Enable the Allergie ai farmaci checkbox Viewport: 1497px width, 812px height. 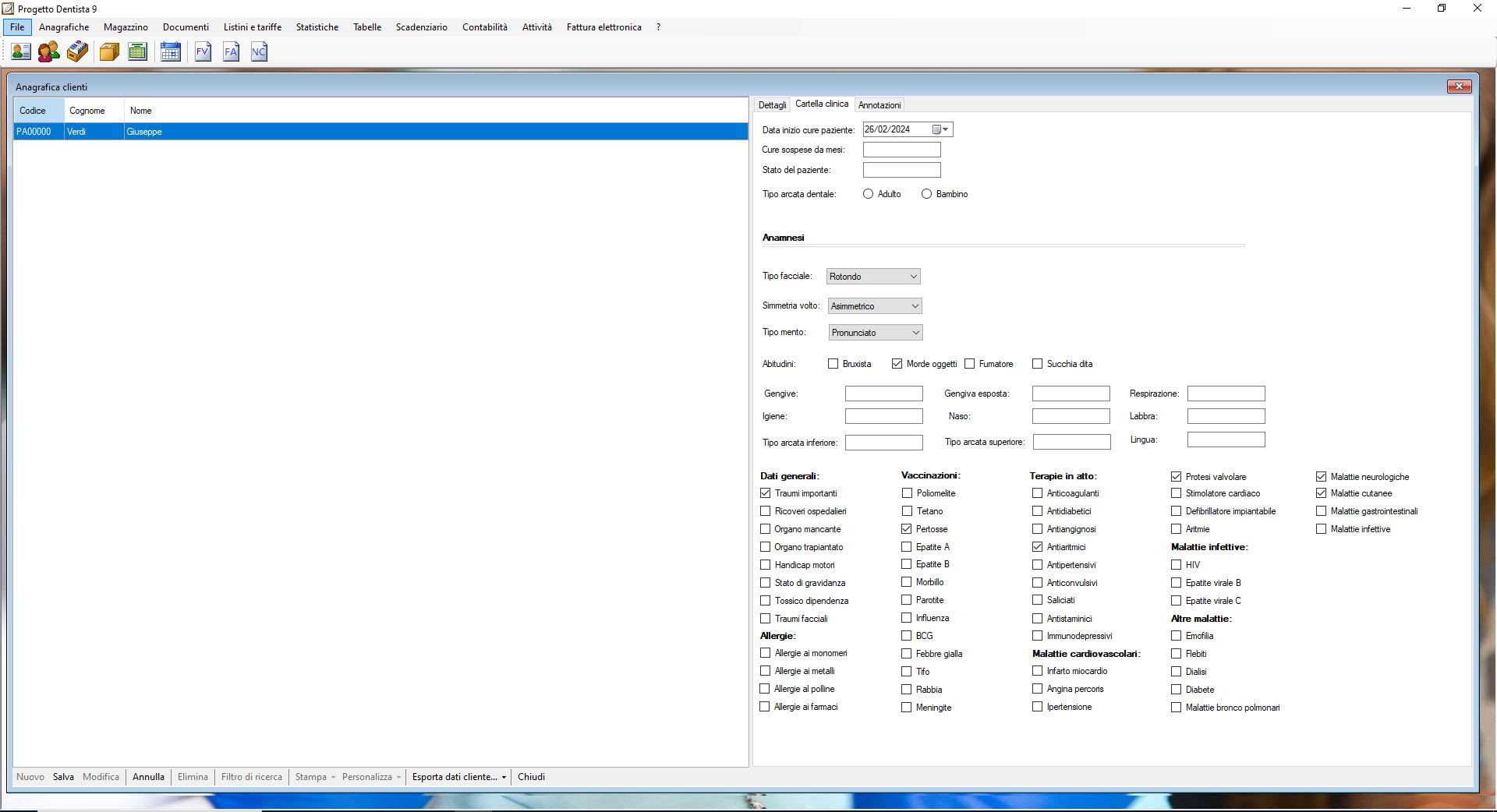coord(765,707)
